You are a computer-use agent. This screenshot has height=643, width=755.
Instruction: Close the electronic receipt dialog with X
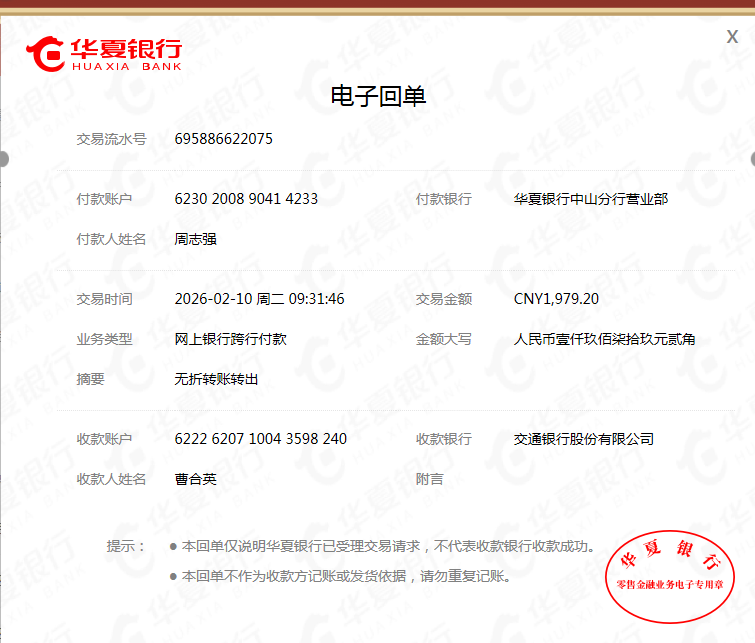pos(732,37)
